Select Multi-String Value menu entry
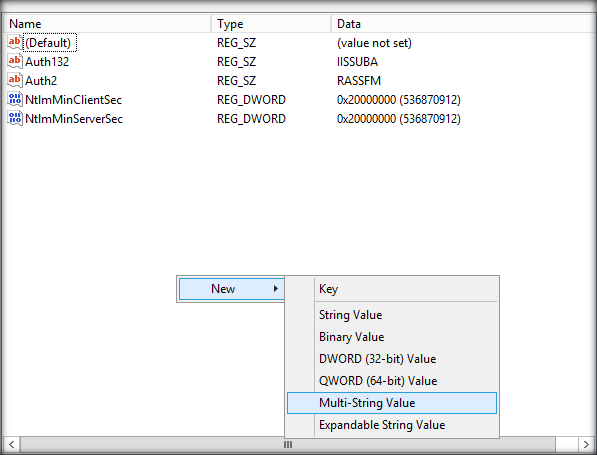Image resolution: width=597 pixels, height=455 pixels. (x=392, y=403)
